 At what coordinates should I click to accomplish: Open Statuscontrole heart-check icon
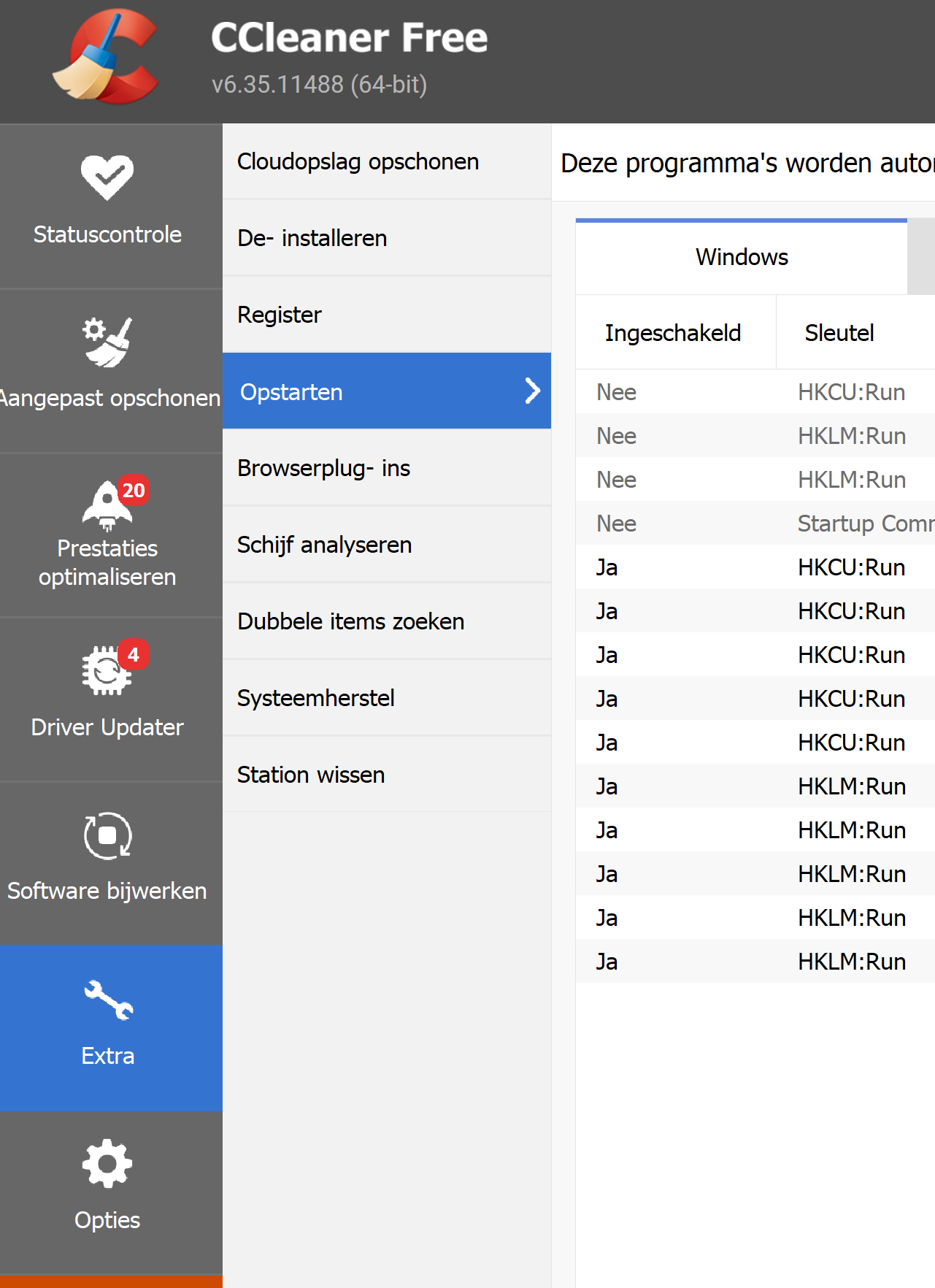[x=107, y=177]
